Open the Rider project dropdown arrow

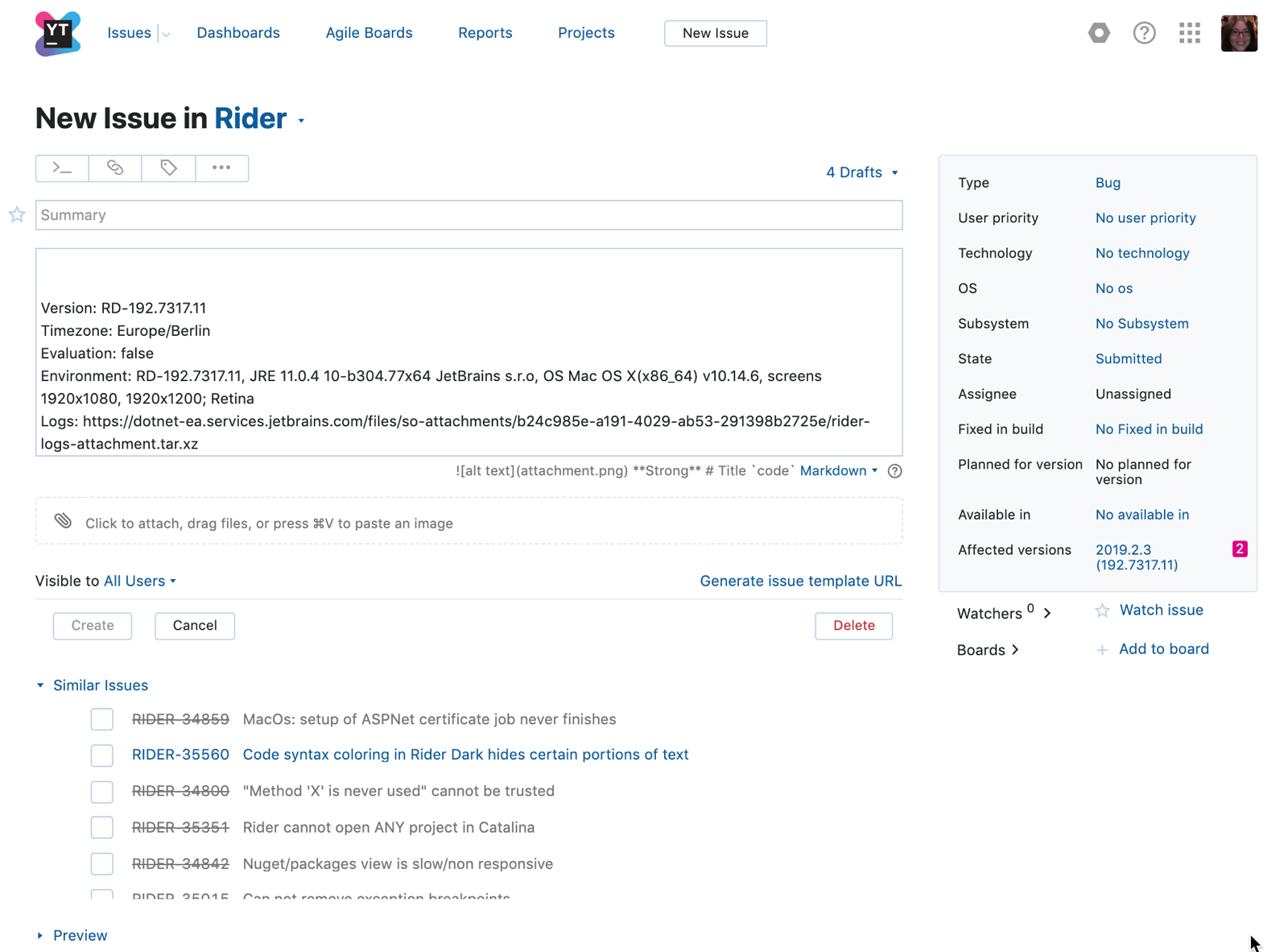(x=301, y=121)
